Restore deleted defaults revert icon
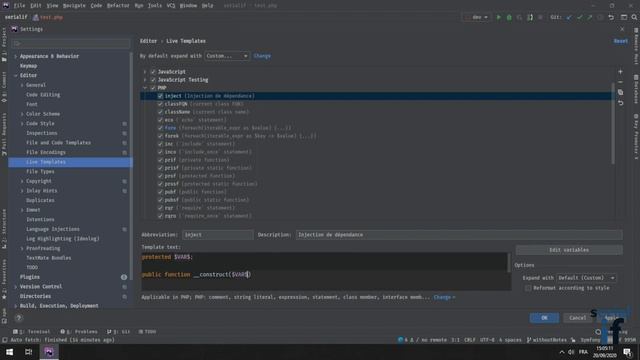The width and height of the screenshot is (640, 360). coord(620,103)
